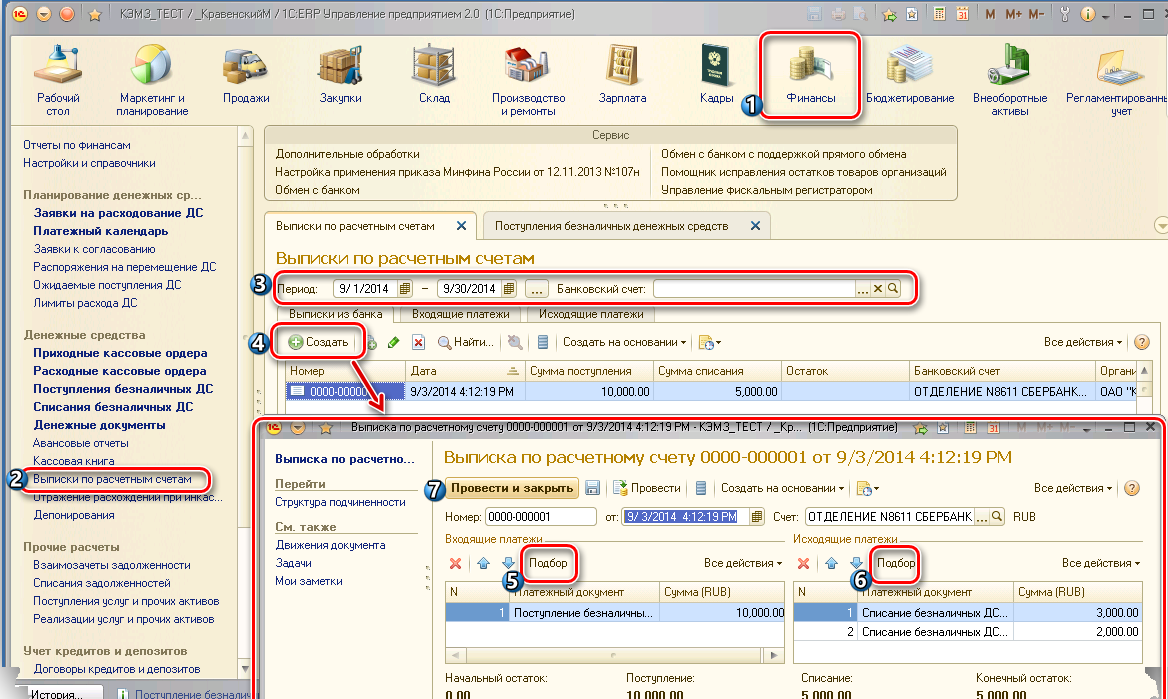Click the Номер input field in document
The image size is (1168, 699).
click(x=541, y=516)
